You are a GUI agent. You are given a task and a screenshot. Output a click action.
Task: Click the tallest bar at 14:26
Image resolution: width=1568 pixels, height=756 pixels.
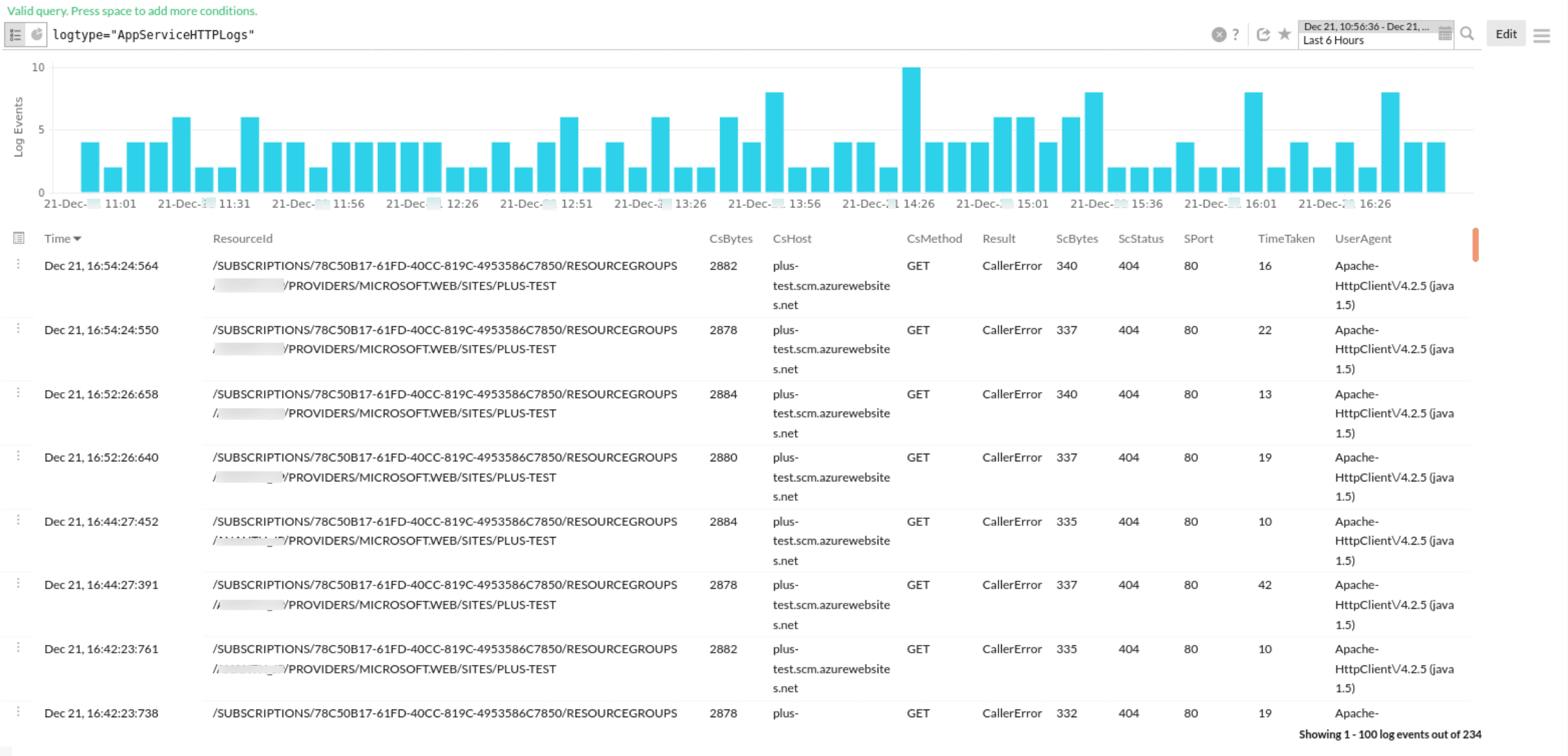click(x=911, y=129)
